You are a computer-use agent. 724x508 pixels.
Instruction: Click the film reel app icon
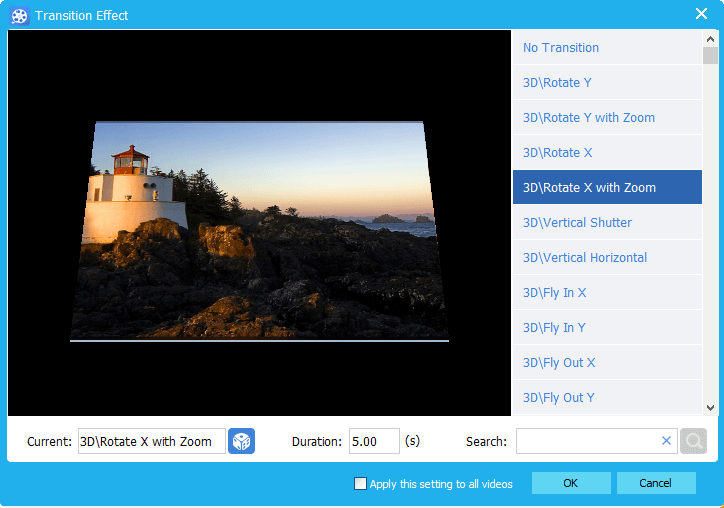coord(18,15)
